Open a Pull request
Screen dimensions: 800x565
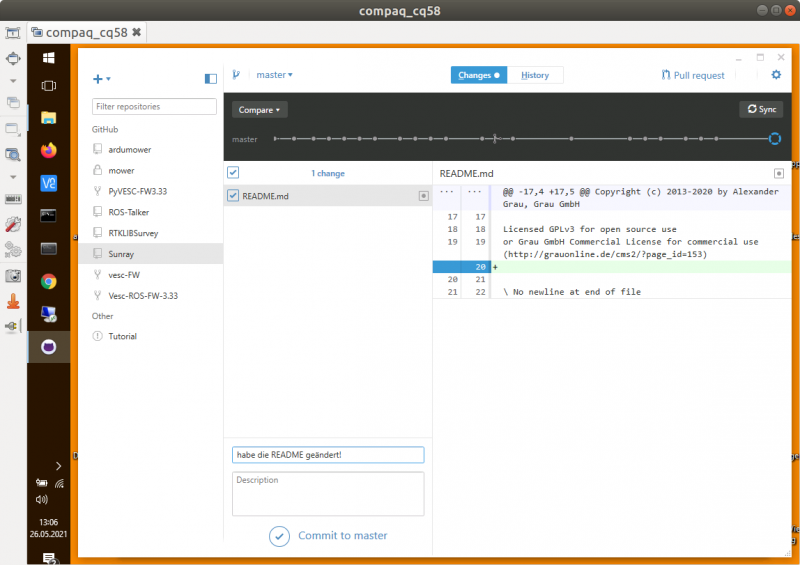click(x=692, y=75)
